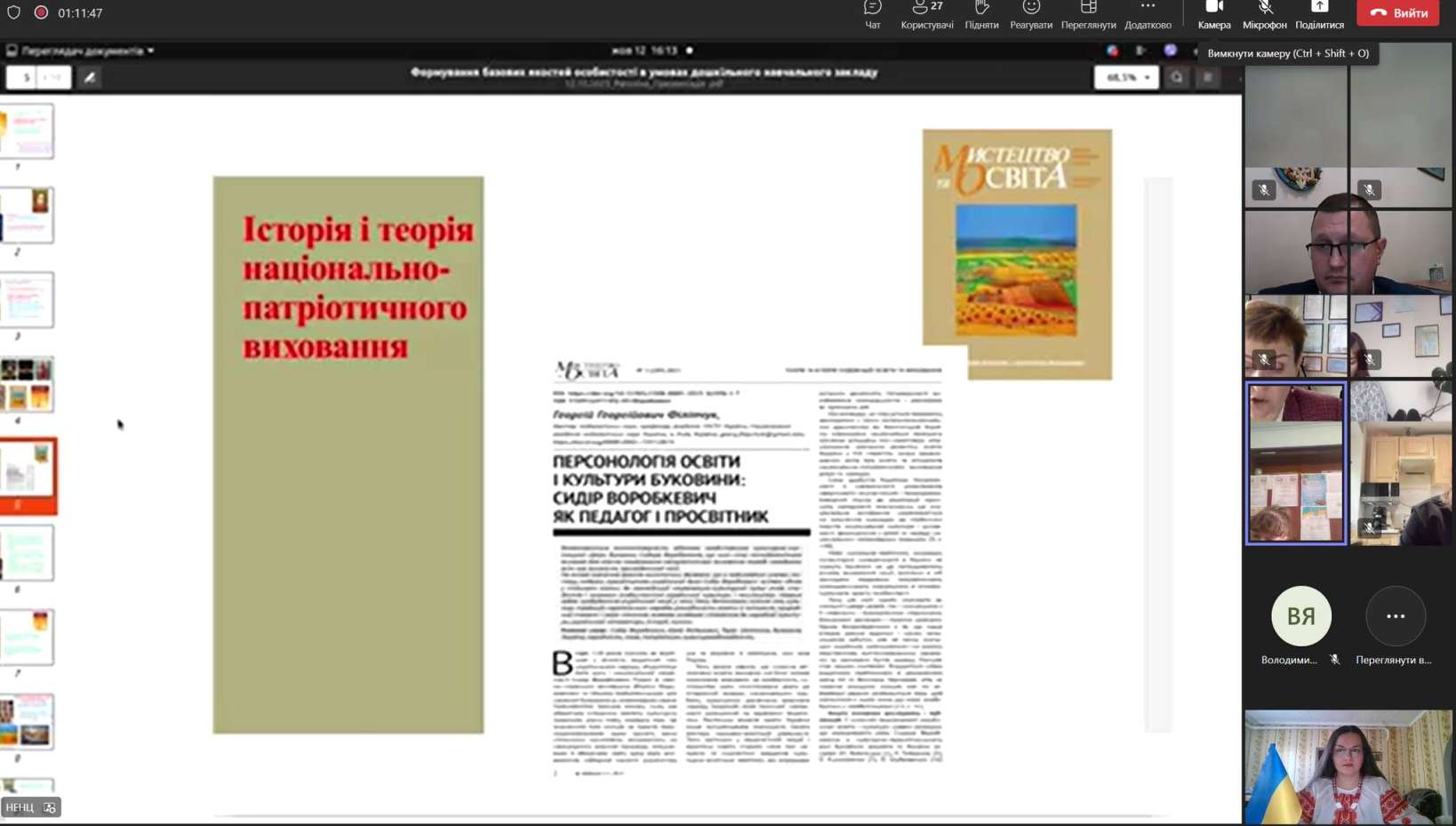
Task: Click the shared date and time indicator
Action: [x=645, y=51]
